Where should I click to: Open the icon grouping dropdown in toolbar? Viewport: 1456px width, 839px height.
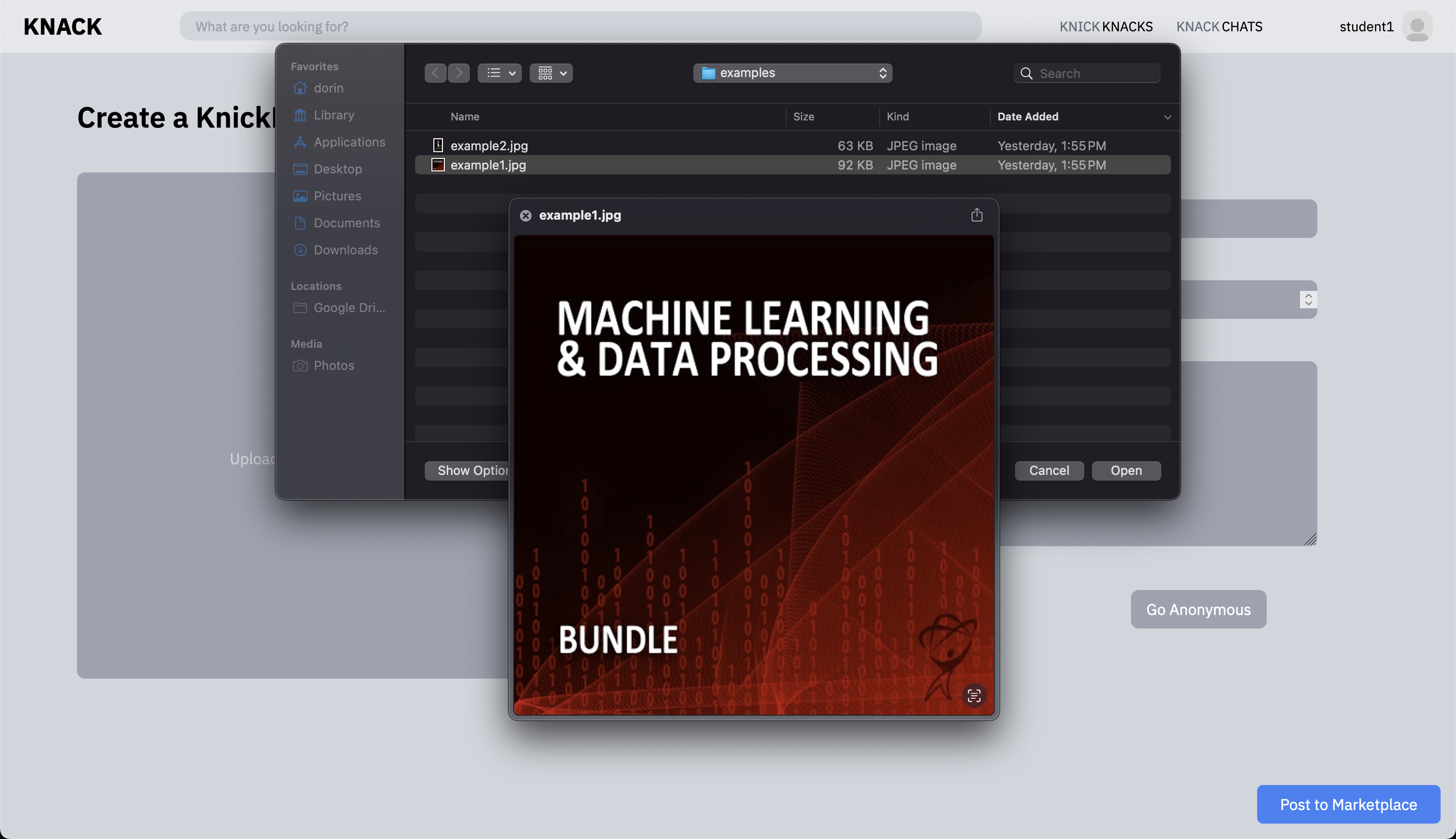[551, 73]
